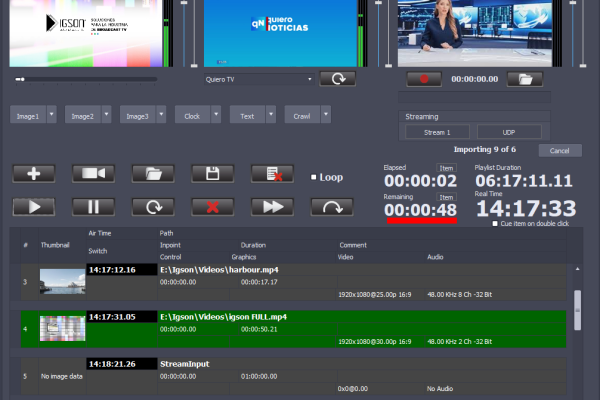Click the add item plus button
This screenshot has width=600, height=400.
click(x=33, y=173)
